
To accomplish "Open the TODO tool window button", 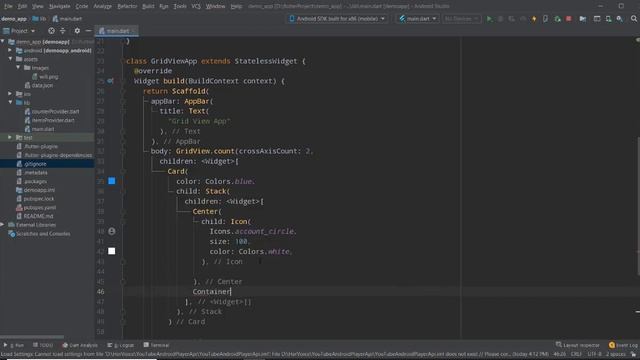I will [43, 345].
